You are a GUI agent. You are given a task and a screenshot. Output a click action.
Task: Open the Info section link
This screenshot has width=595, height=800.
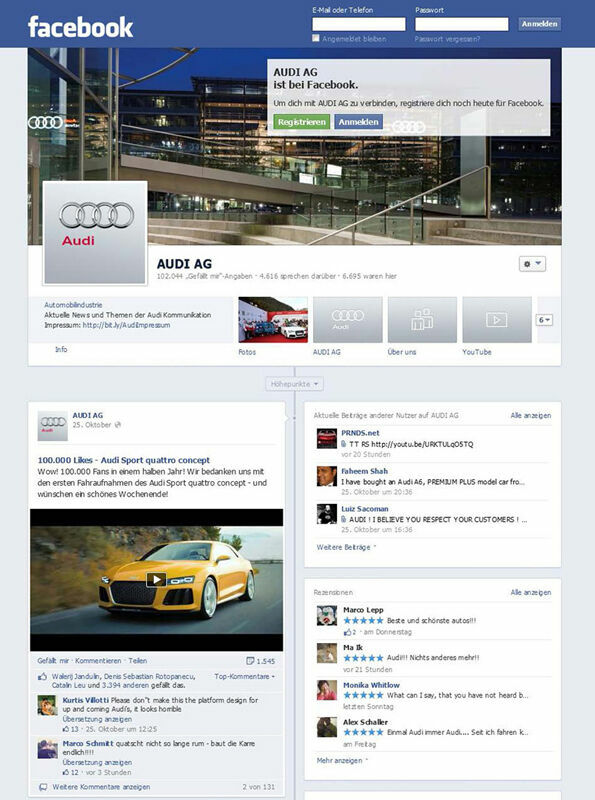[61, 349]
